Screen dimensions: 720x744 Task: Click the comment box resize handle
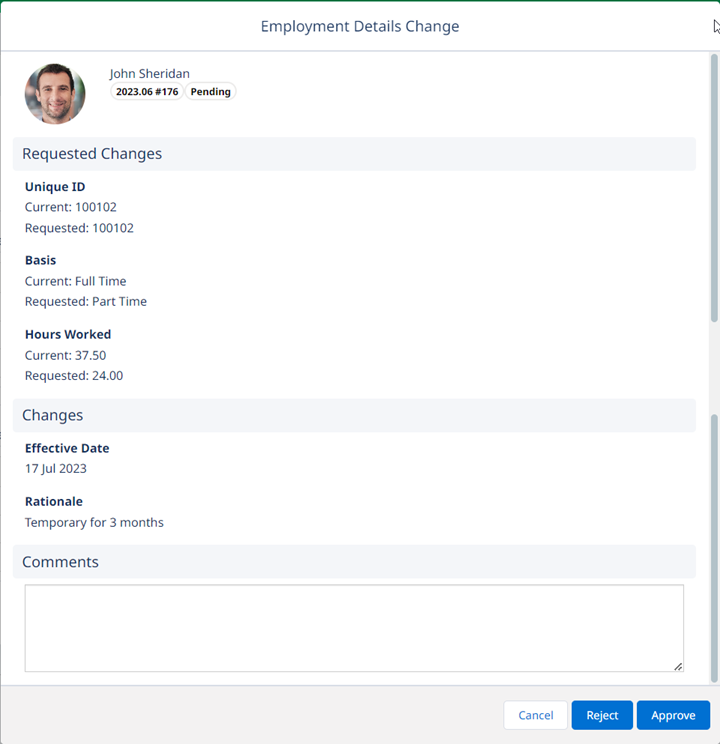(678, 666)
